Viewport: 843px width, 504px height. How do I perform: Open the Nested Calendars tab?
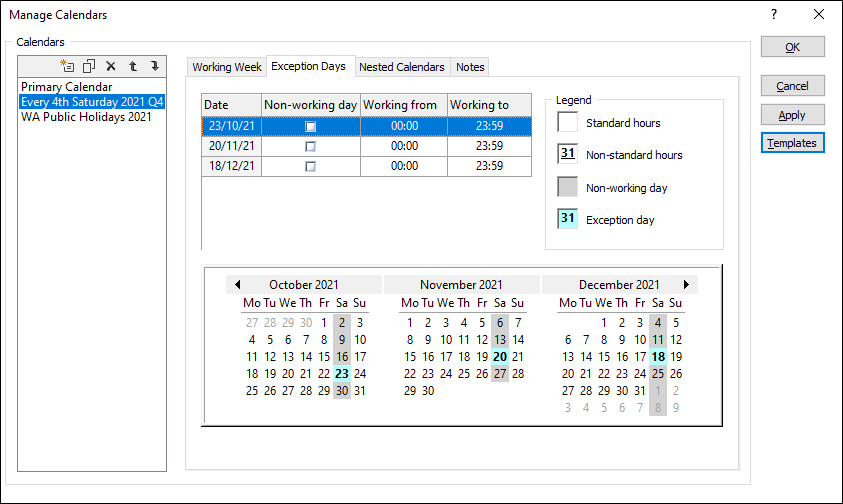[x=401, y=67]
